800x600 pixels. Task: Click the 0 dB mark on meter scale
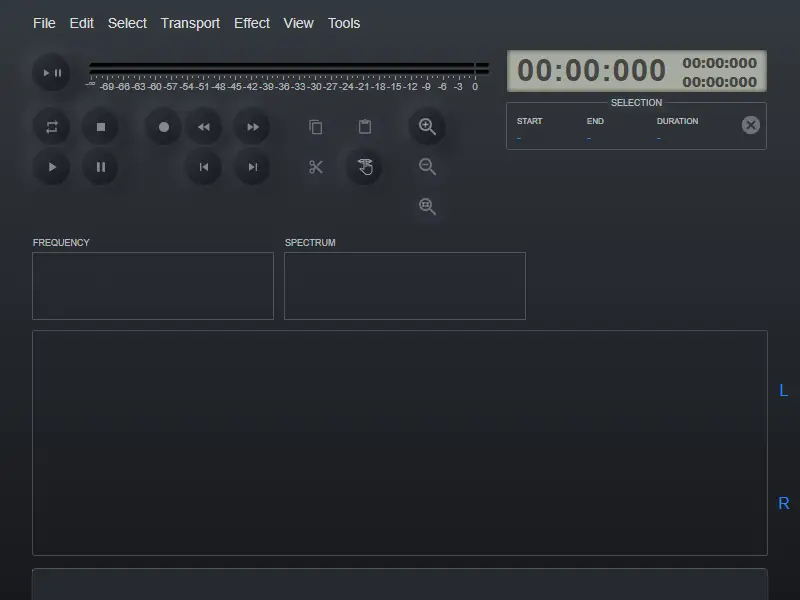[x=475, y=87]
